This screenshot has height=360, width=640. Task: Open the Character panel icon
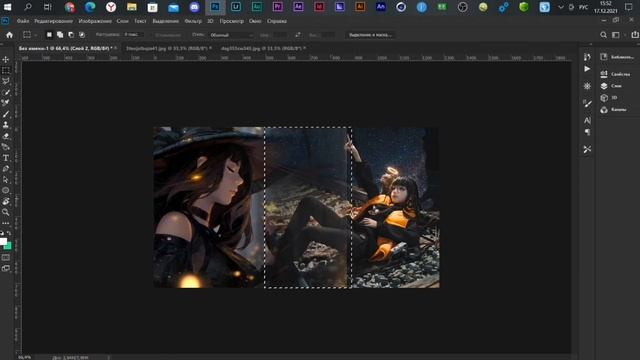[587, 120]
